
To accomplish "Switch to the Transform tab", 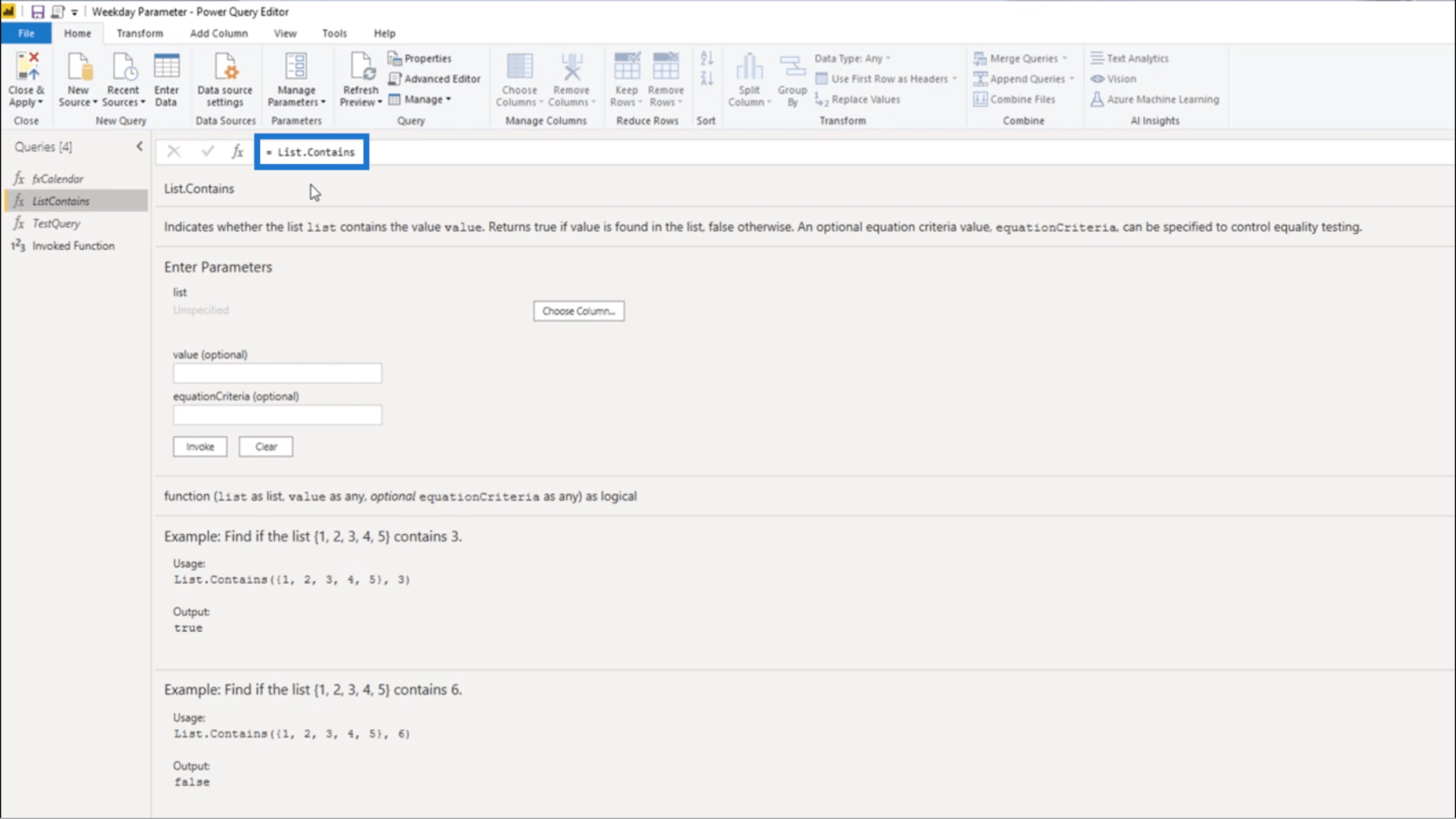I will point(140,33).
